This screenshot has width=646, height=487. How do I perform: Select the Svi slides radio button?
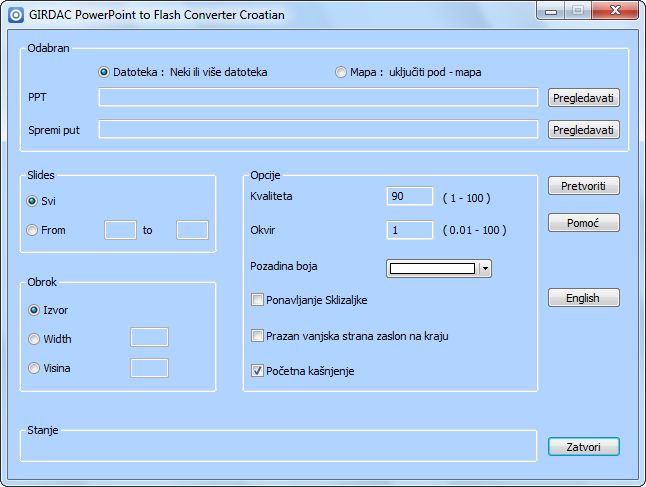pyautogui.click(x=32, y=201)
